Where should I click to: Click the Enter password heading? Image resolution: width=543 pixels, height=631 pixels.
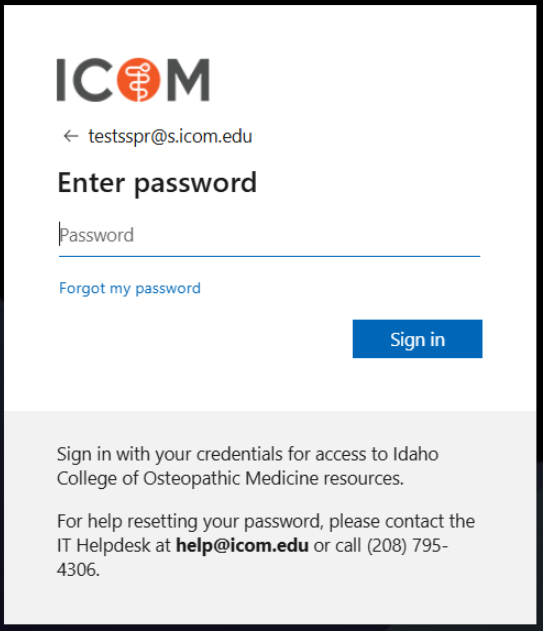click(x=157, y=183)
